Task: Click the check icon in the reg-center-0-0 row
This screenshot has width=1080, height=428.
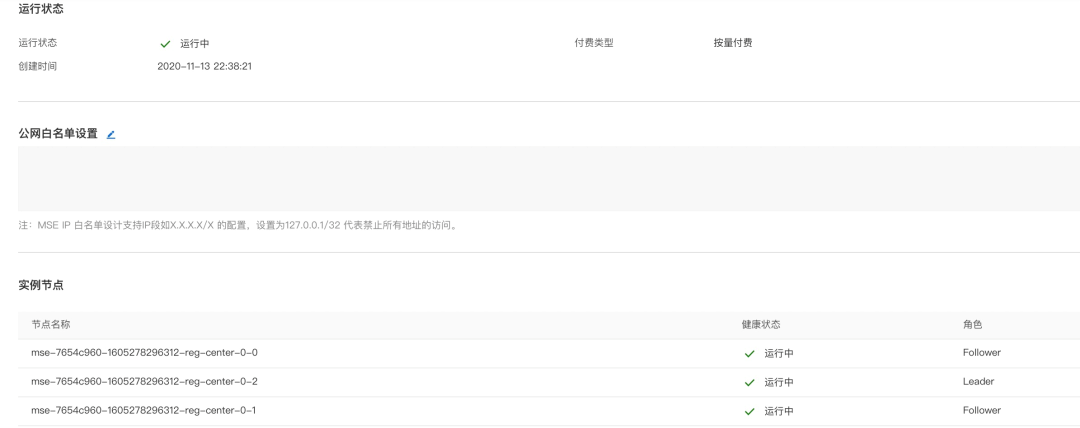Action: (749, 354)
